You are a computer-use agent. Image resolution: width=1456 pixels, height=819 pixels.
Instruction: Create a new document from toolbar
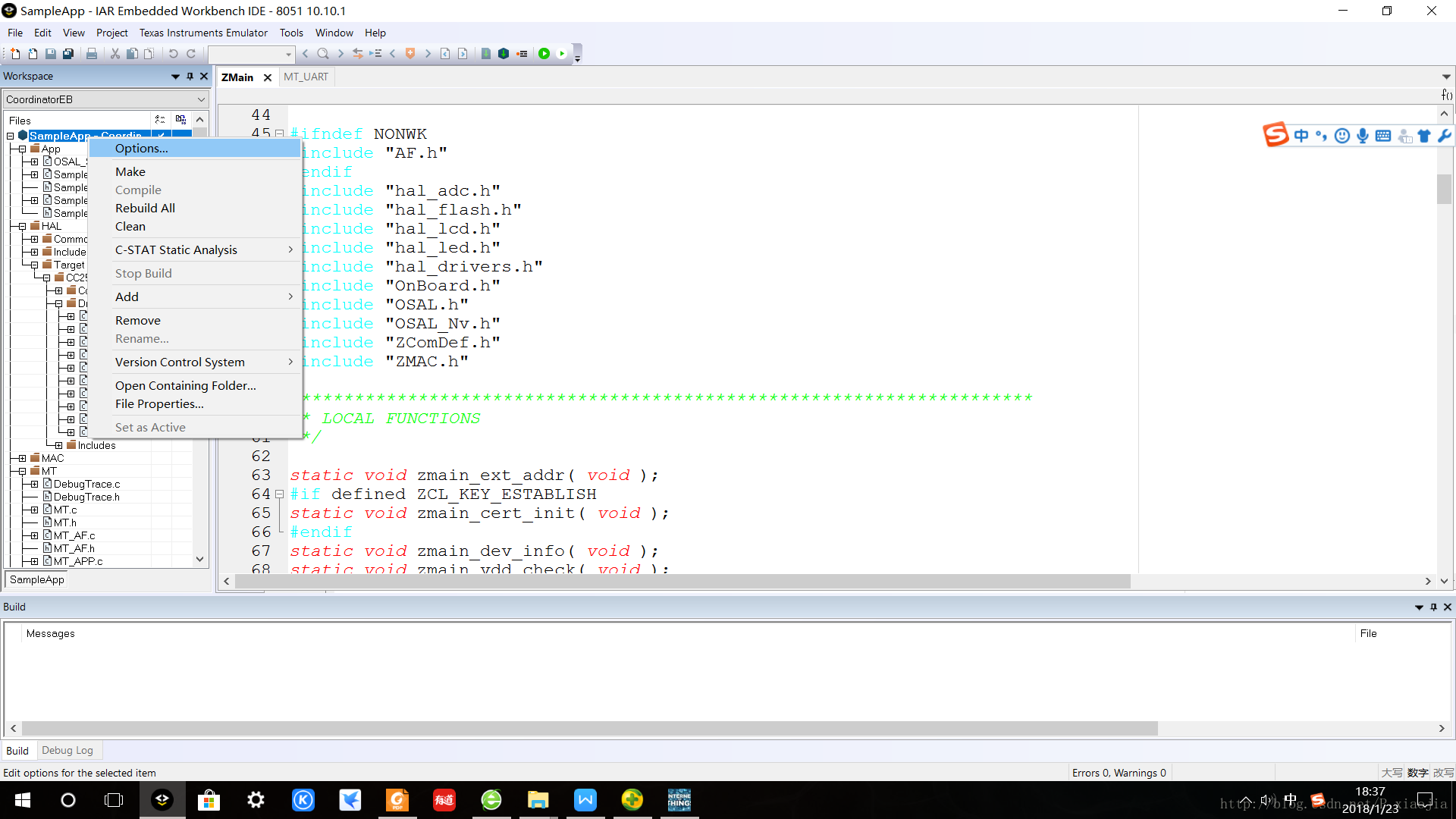click(x=15, y=54)
